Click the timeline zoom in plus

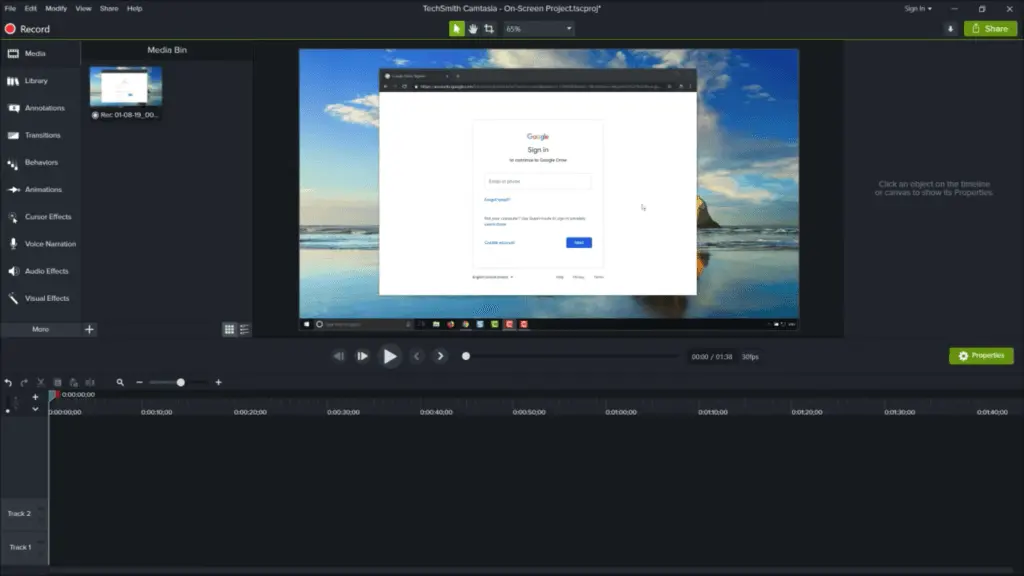point(219,383)
